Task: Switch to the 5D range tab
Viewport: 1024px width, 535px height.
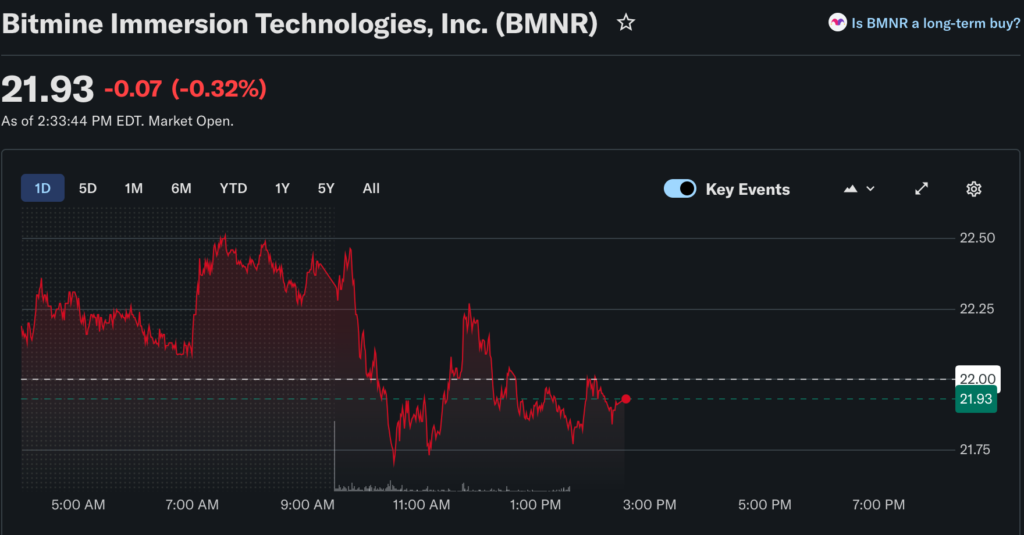Action: click(88, 188)
